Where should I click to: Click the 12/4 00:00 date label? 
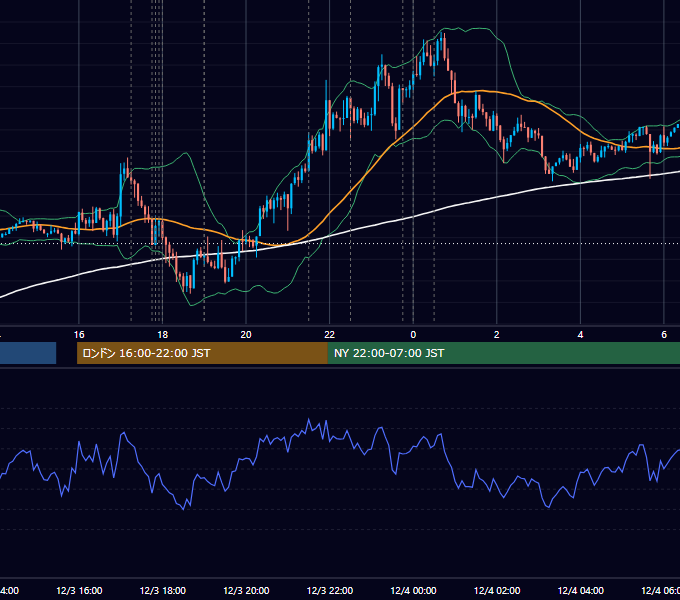(413, 590)
